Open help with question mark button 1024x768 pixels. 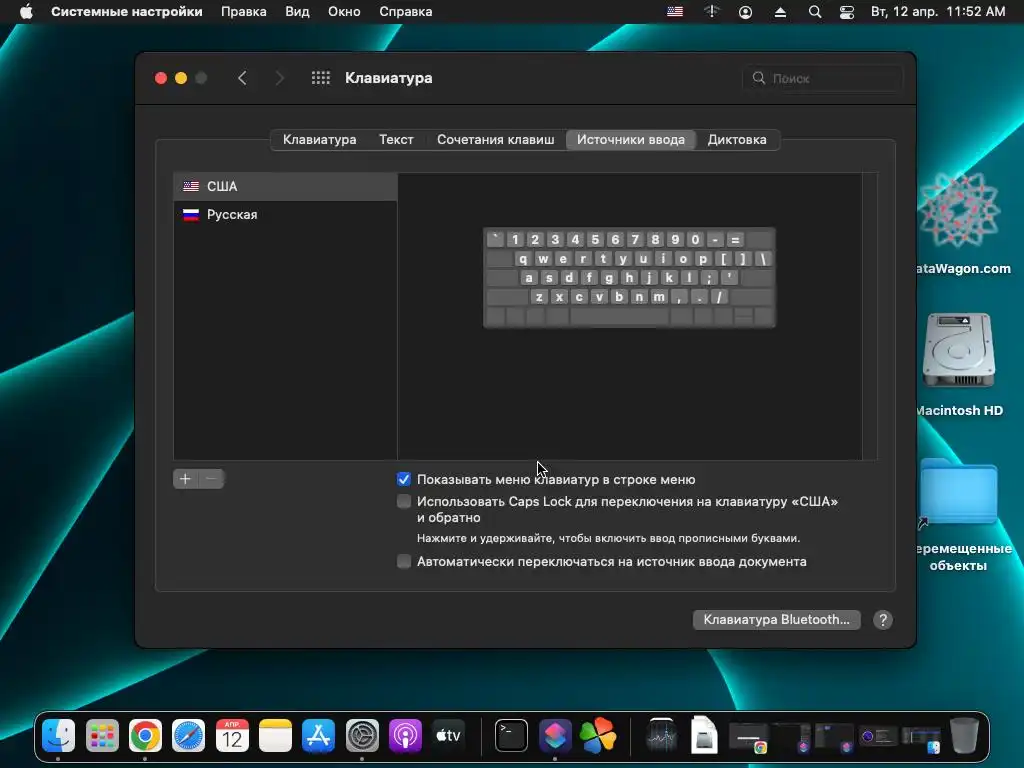click(883, 620)
